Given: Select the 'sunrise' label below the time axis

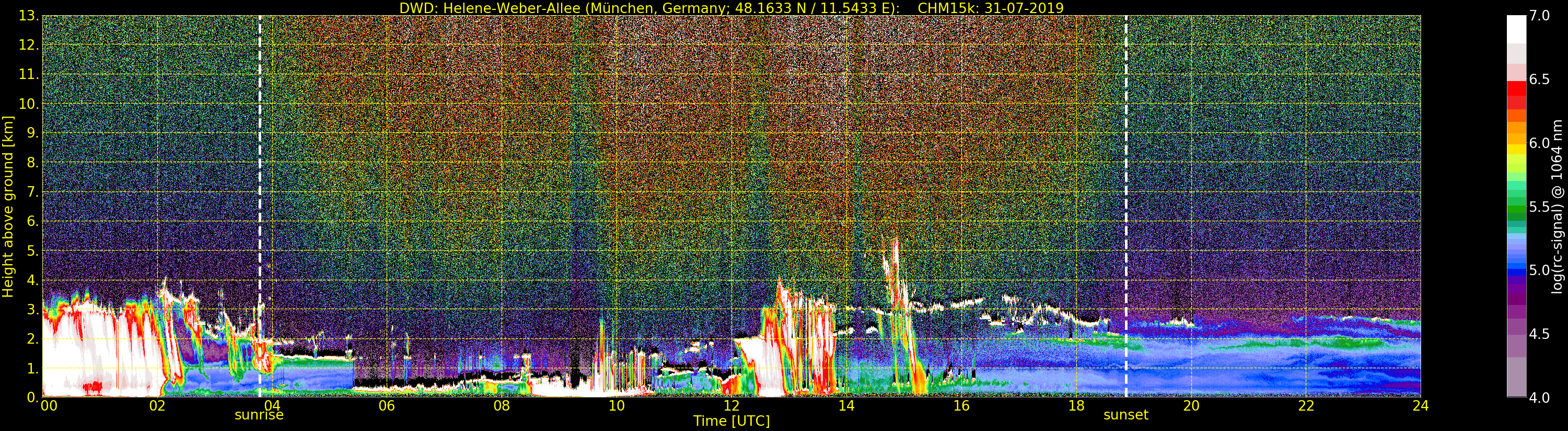Looking at the screenshot, I should [259, 415].
